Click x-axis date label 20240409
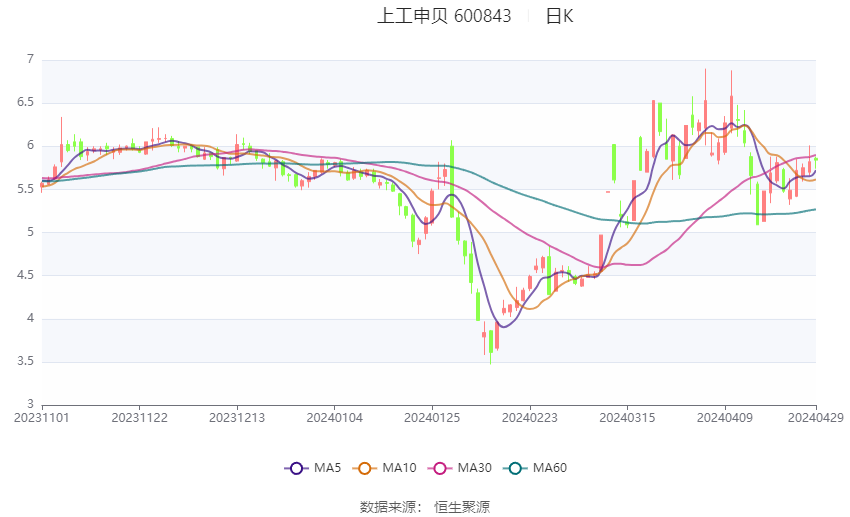 tap(725, 418)
